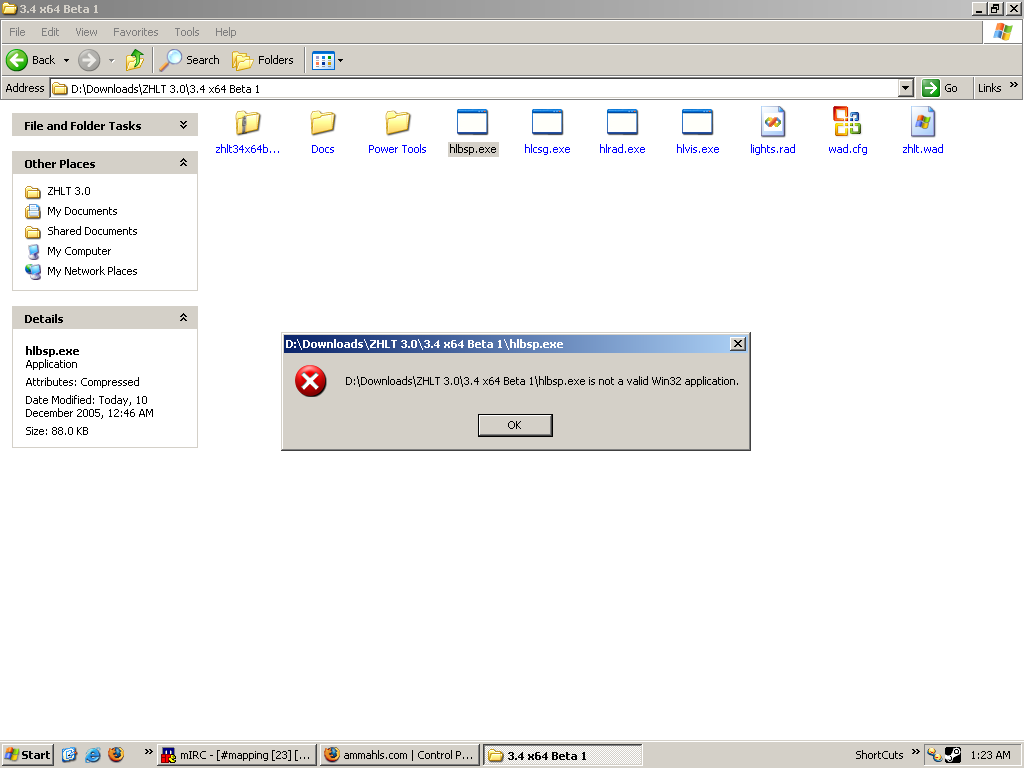The height and width of the screenshot is (768, 1024).
Task: Go to My Documents link
Action: point(82,211)
